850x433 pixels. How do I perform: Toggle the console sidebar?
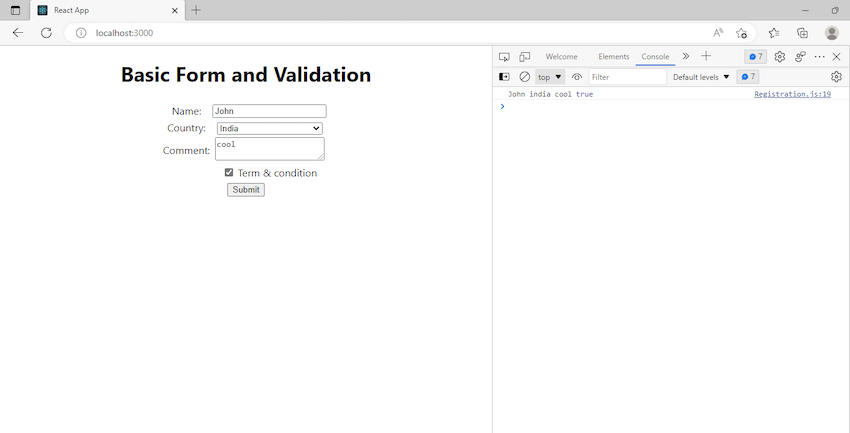pyautogui.click(x=504, y=77)
